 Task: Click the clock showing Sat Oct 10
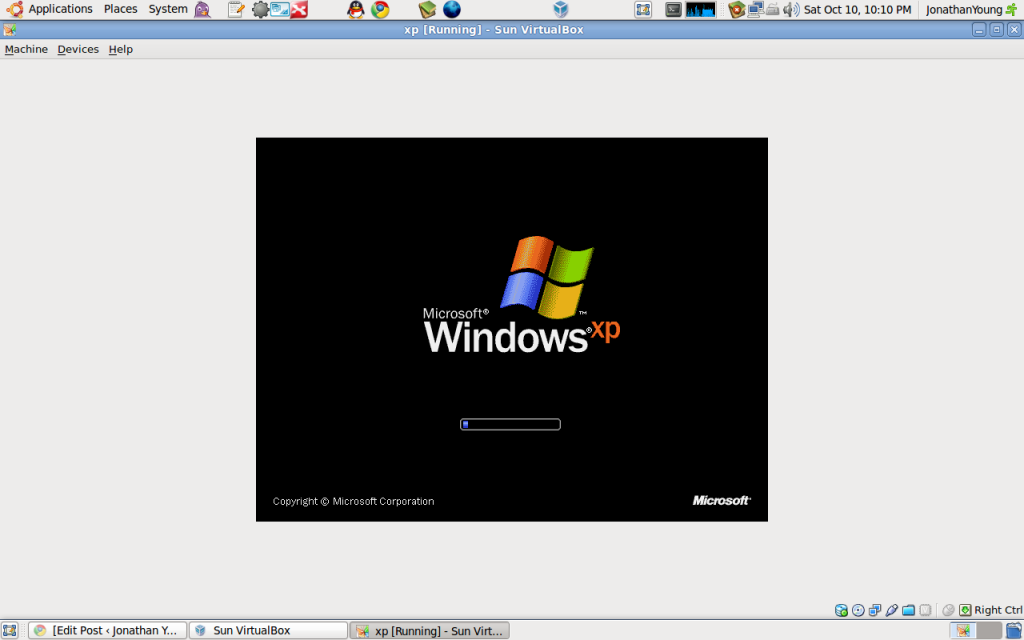tap(857, 9)
